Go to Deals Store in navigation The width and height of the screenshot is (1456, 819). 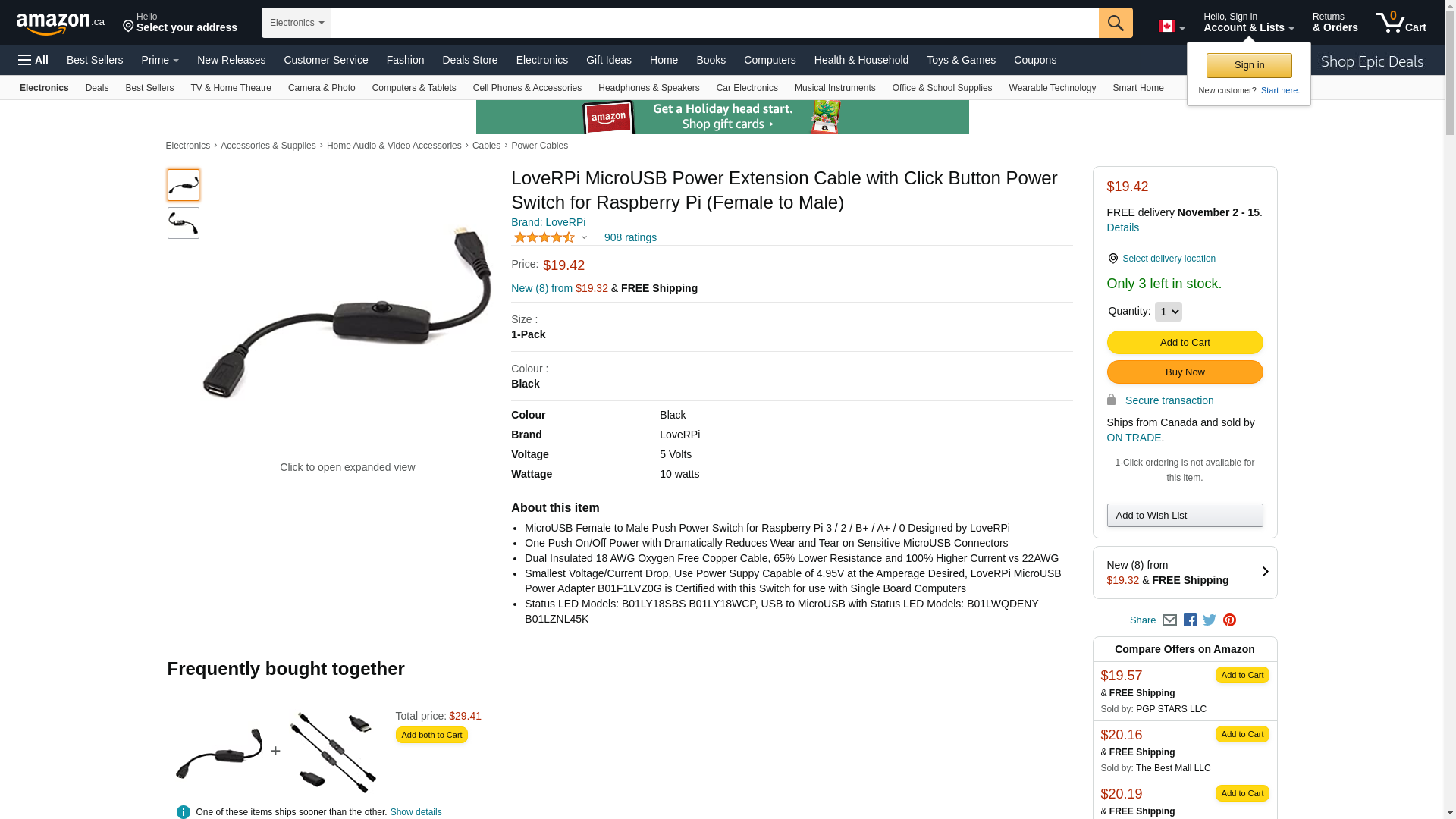[469, 60]
